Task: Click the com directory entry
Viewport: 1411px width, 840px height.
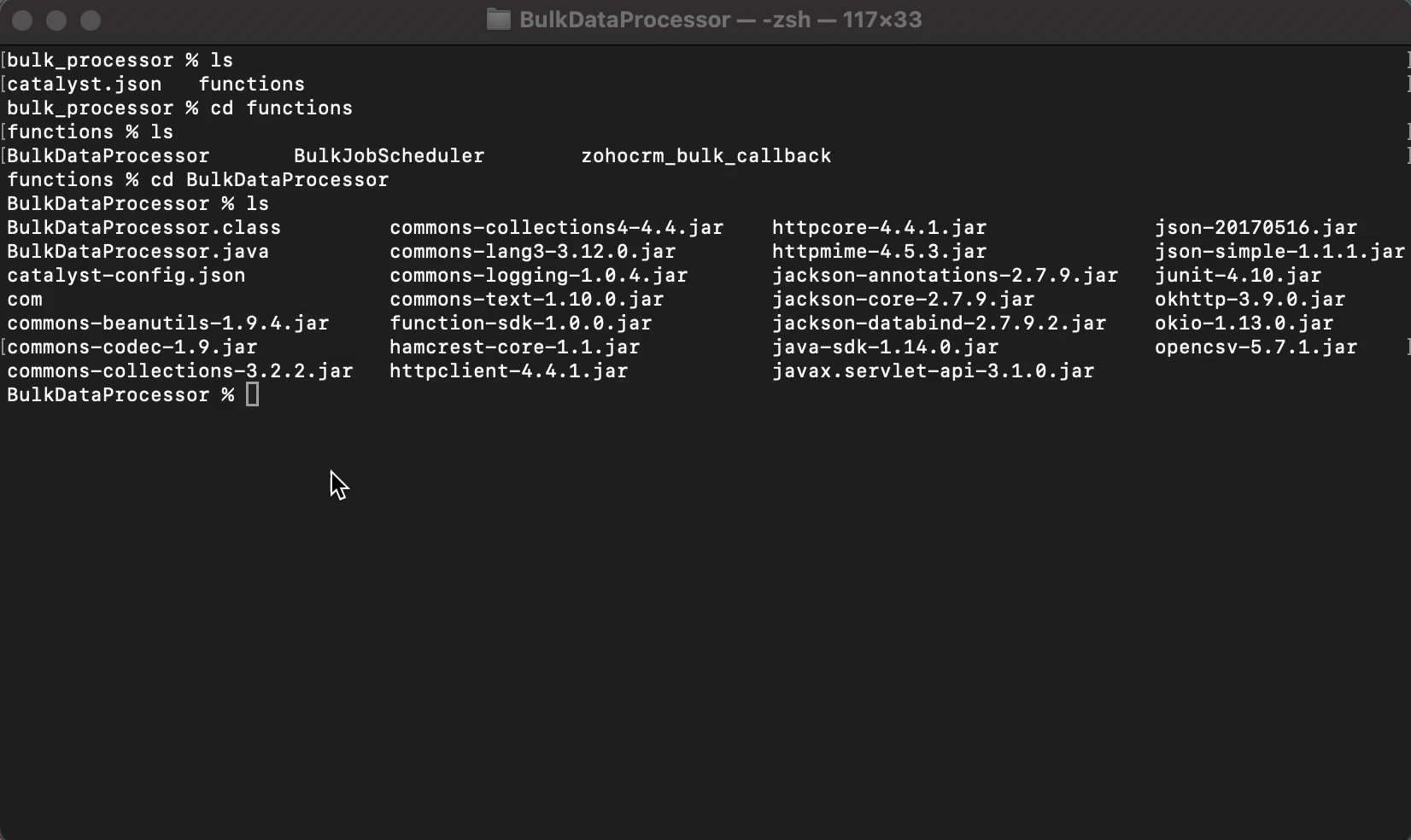Action: click(25, 300)
